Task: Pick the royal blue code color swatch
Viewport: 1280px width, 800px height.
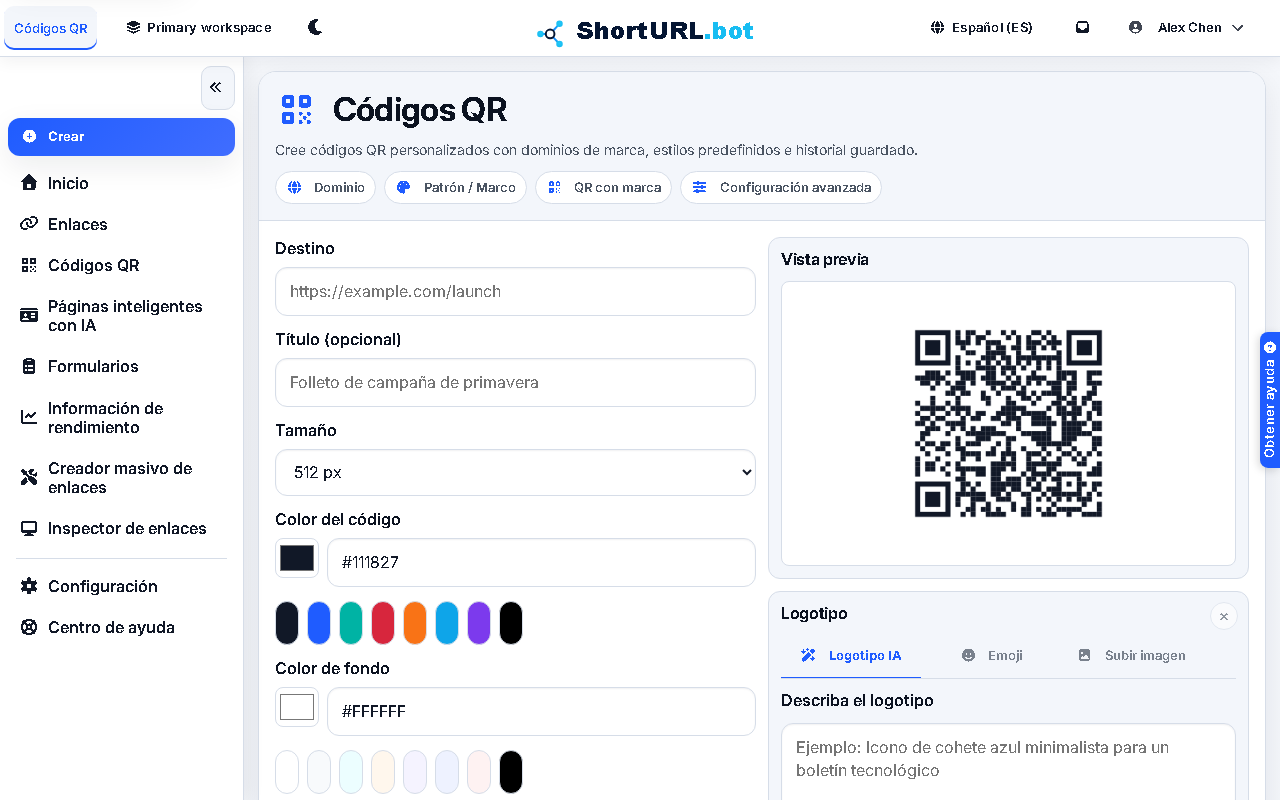Action: coord(319,623)
